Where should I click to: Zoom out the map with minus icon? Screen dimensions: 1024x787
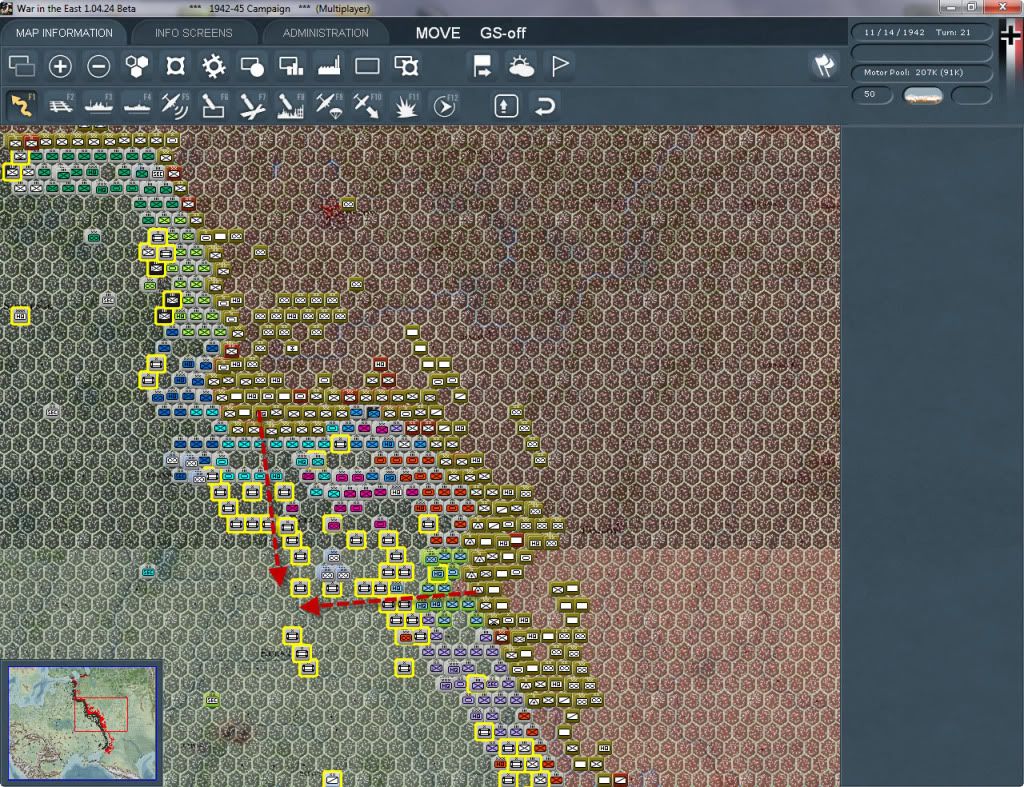click(99, 66)
